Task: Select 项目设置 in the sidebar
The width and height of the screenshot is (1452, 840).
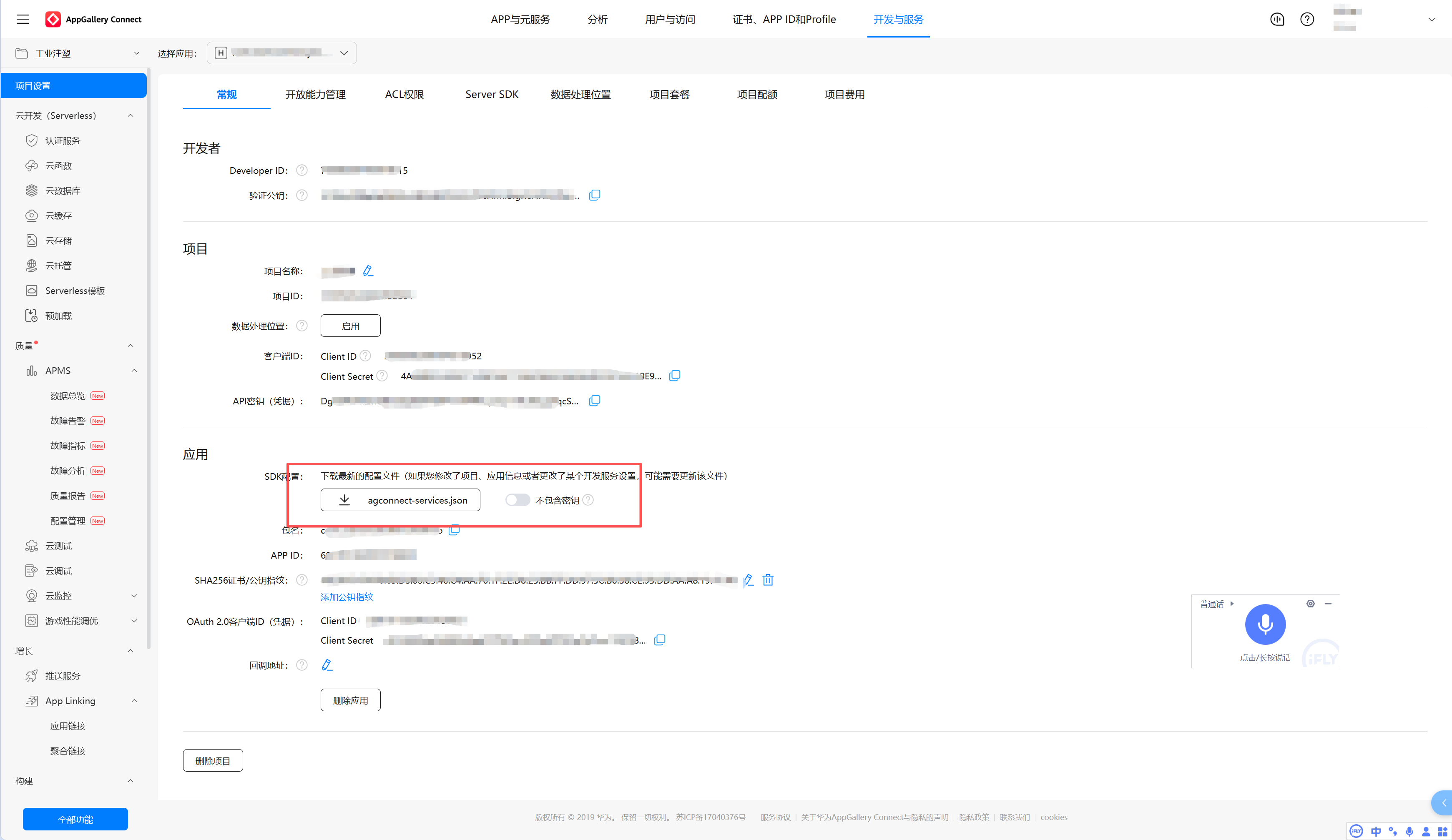Action: click(74, 85)
